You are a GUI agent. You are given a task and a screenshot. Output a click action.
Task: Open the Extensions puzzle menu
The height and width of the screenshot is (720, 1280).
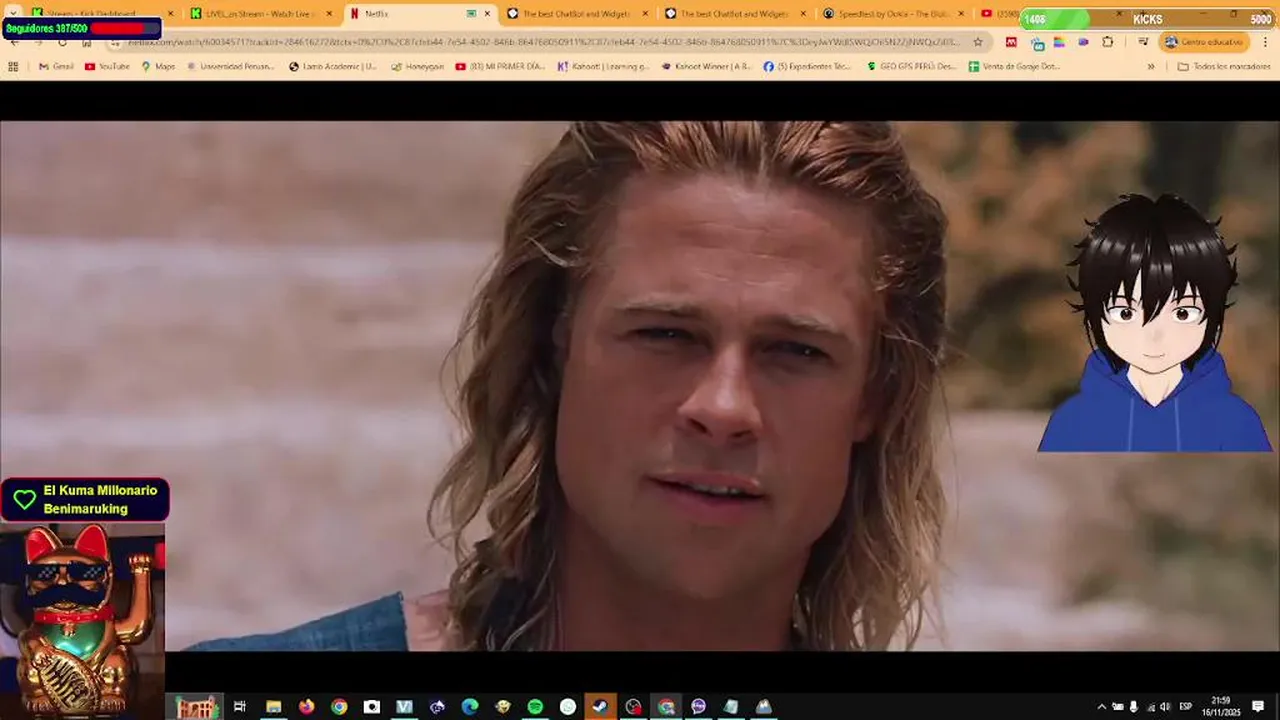pos(1107,42)
